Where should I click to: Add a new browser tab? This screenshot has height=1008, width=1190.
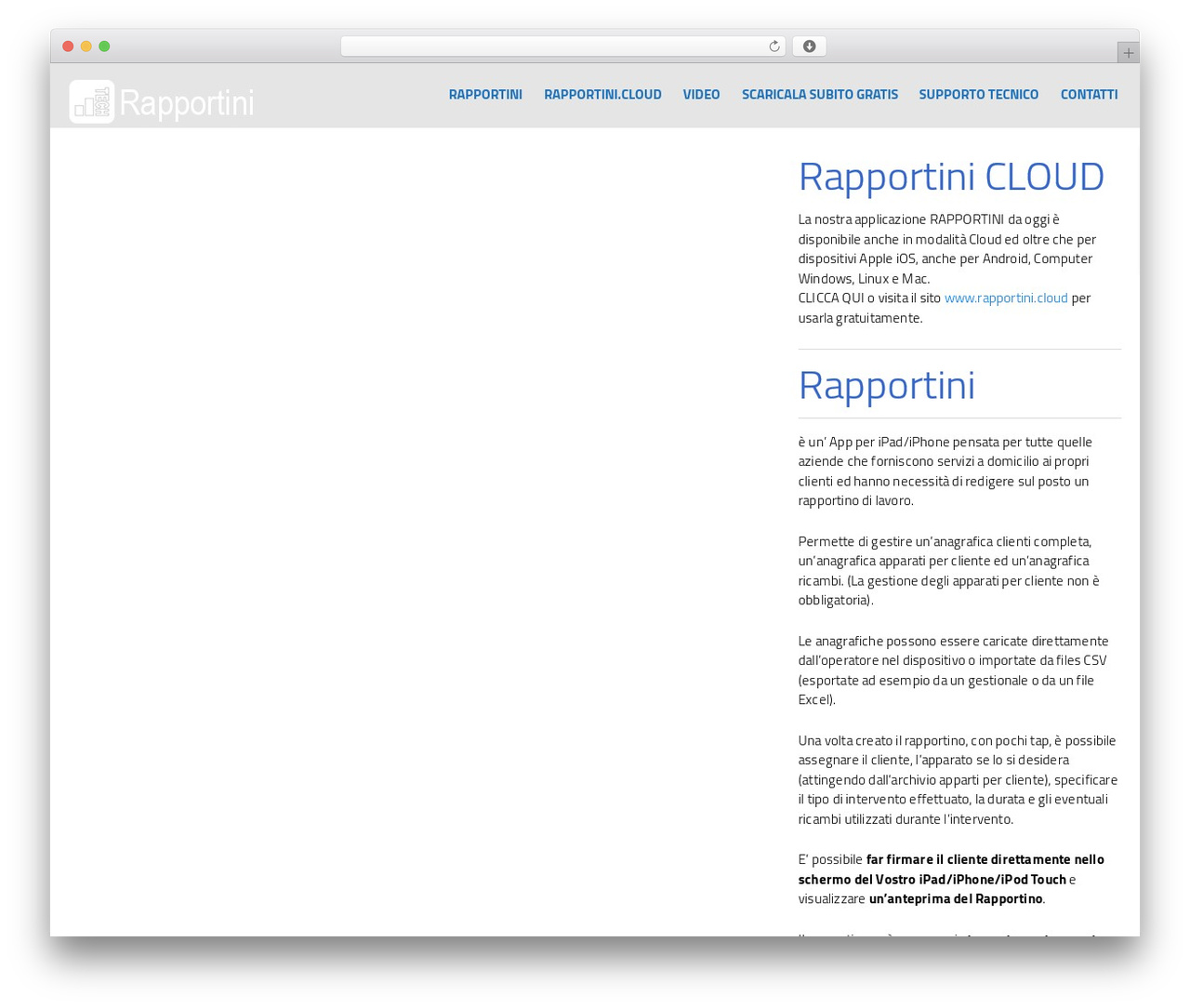[1128, 53]
